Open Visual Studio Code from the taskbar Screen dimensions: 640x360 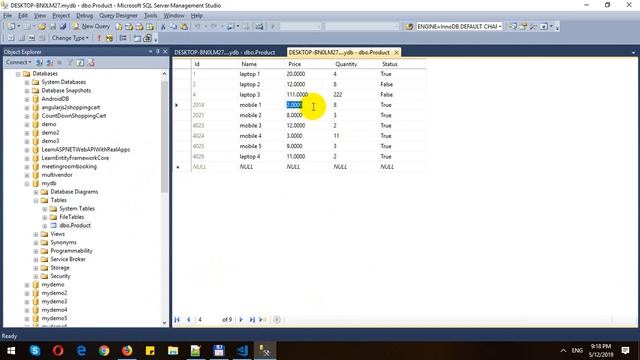[x=242, y=351]
